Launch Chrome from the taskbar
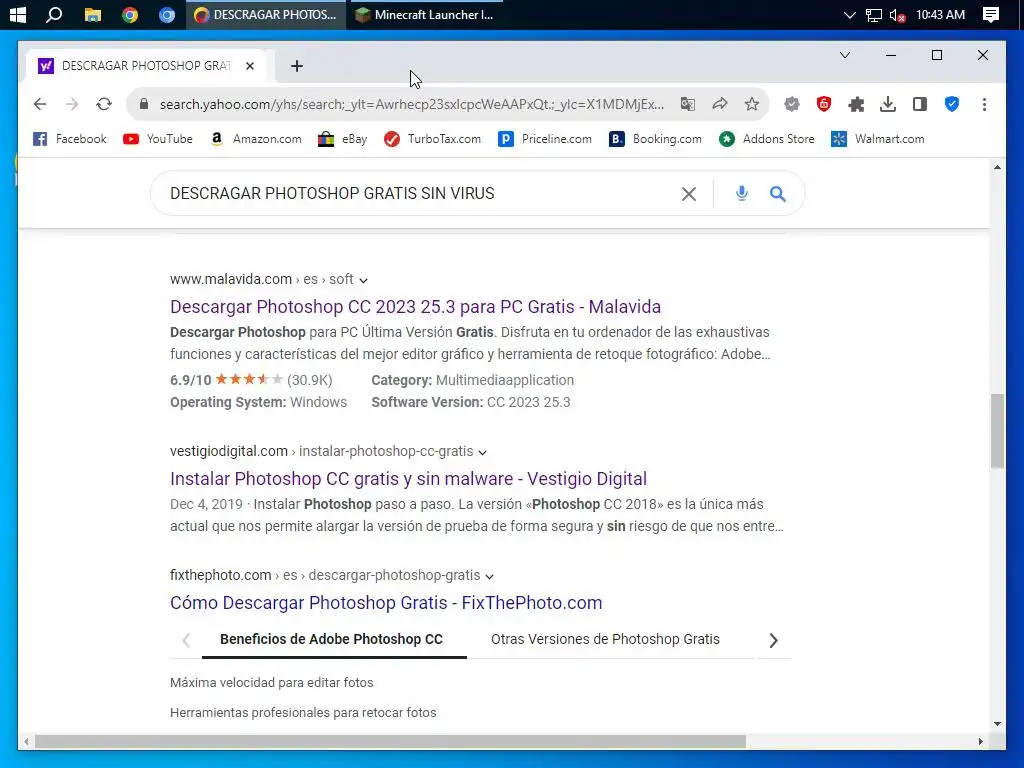 [x=130, y=14]
